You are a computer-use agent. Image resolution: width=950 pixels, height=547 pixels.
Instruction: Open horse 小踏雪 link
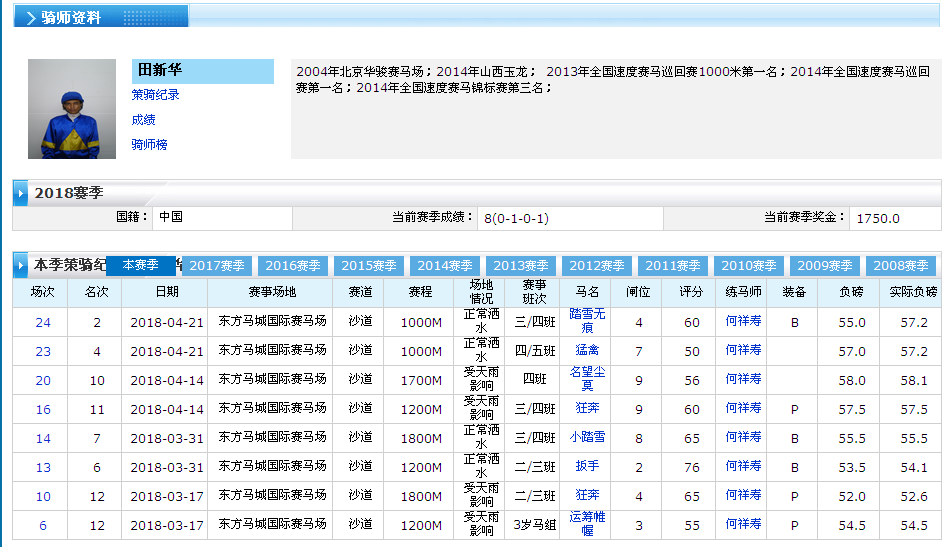click(x=587, y=437)
